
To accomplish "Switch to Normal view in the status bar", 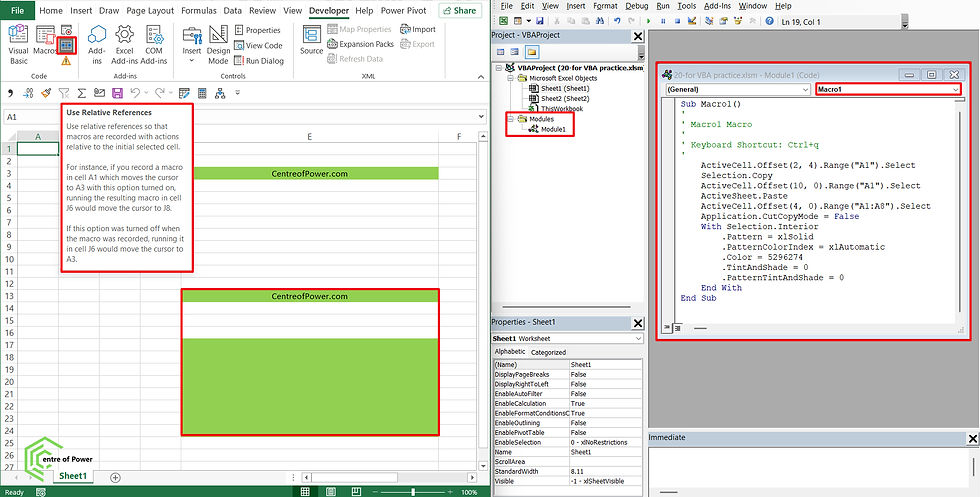I will point(306,492).
